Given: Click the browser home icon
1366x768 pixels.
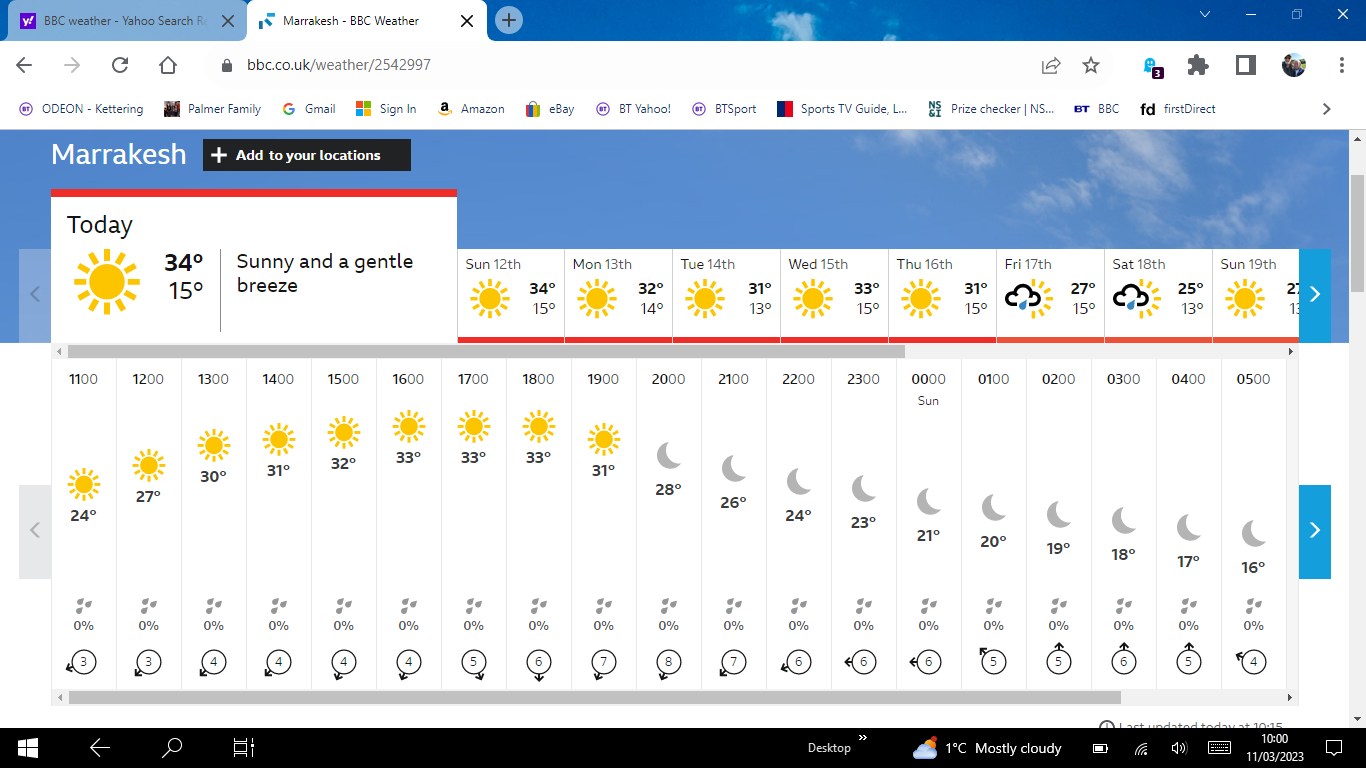Looking at the screenshot, I should coord(168,65).
